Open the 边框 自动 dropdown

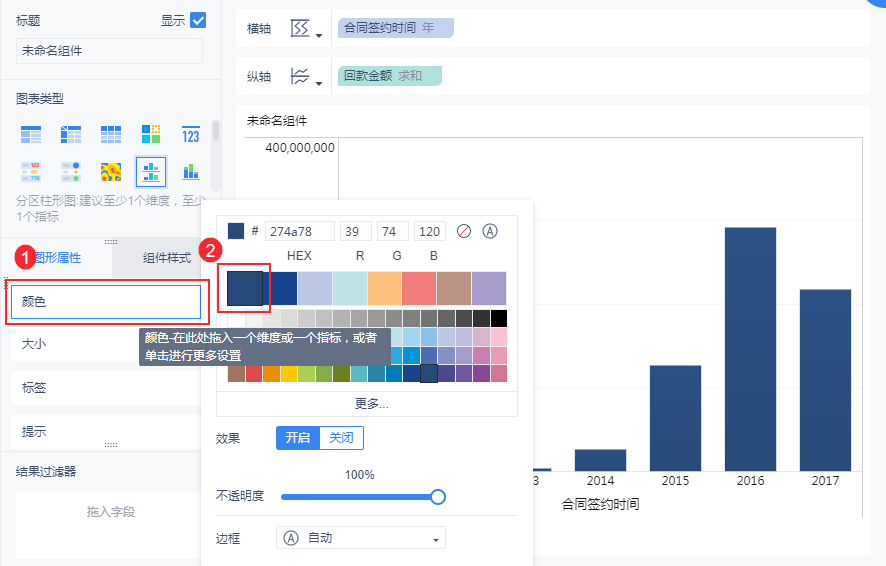(361, 538)
